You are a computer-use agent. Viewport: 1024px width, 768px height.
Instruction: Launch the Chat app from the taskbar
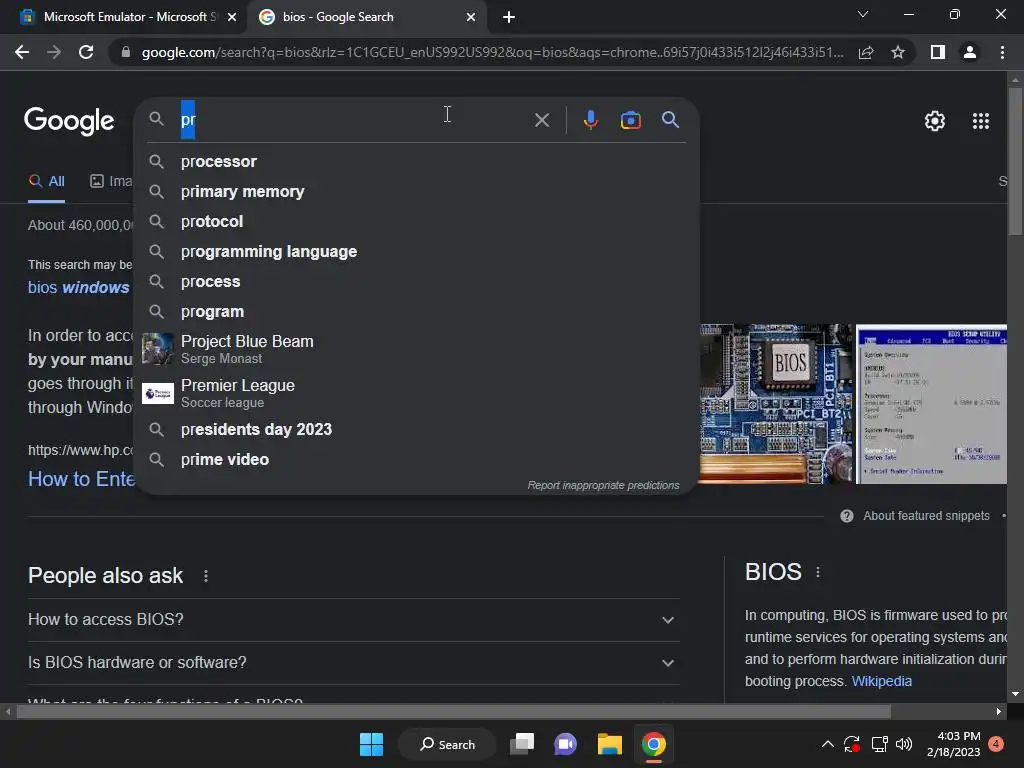pyautogui.click(x=566, y=744)
